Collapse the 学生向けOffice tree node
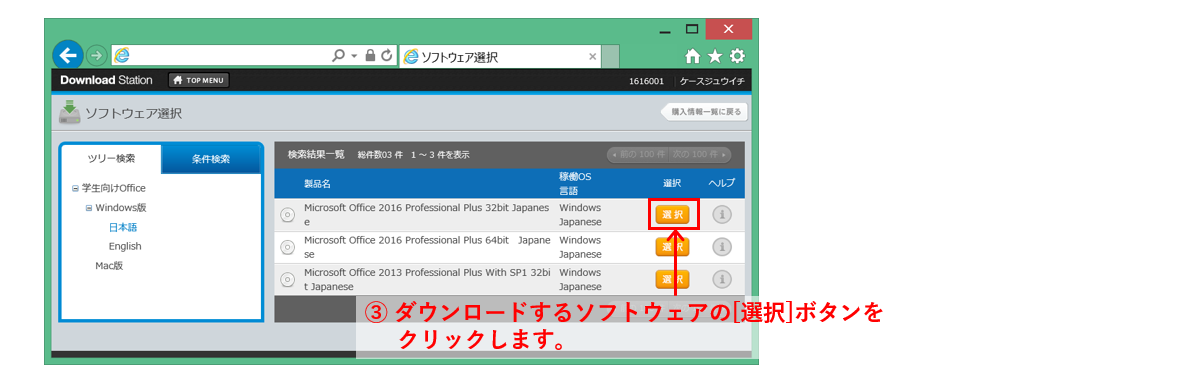 [75, 188]
